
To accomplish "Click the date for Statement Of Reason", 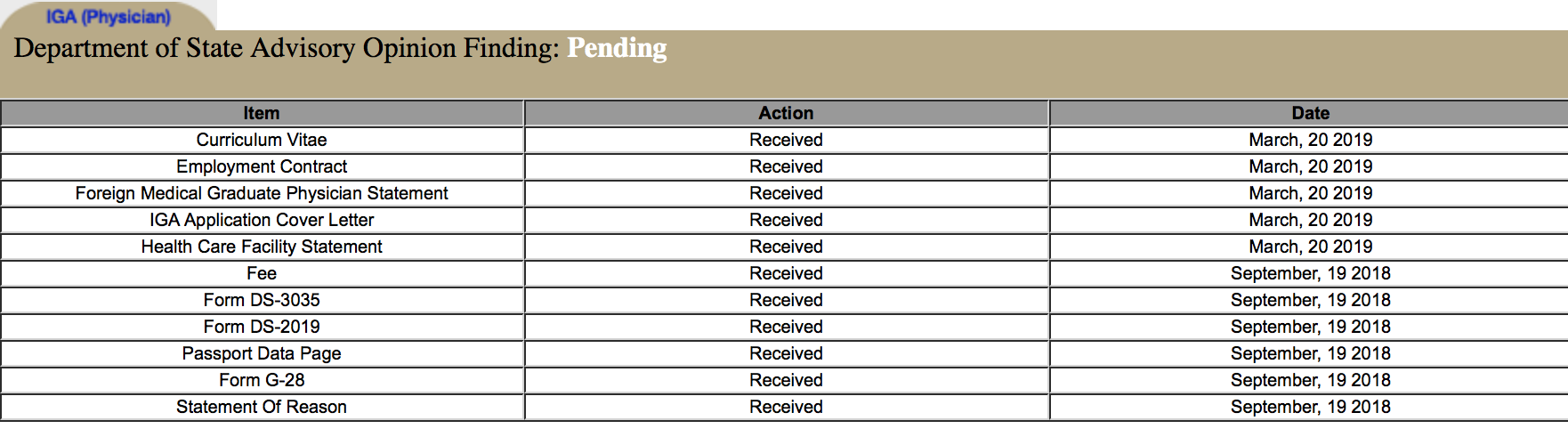I will (x=1310, y=407).
